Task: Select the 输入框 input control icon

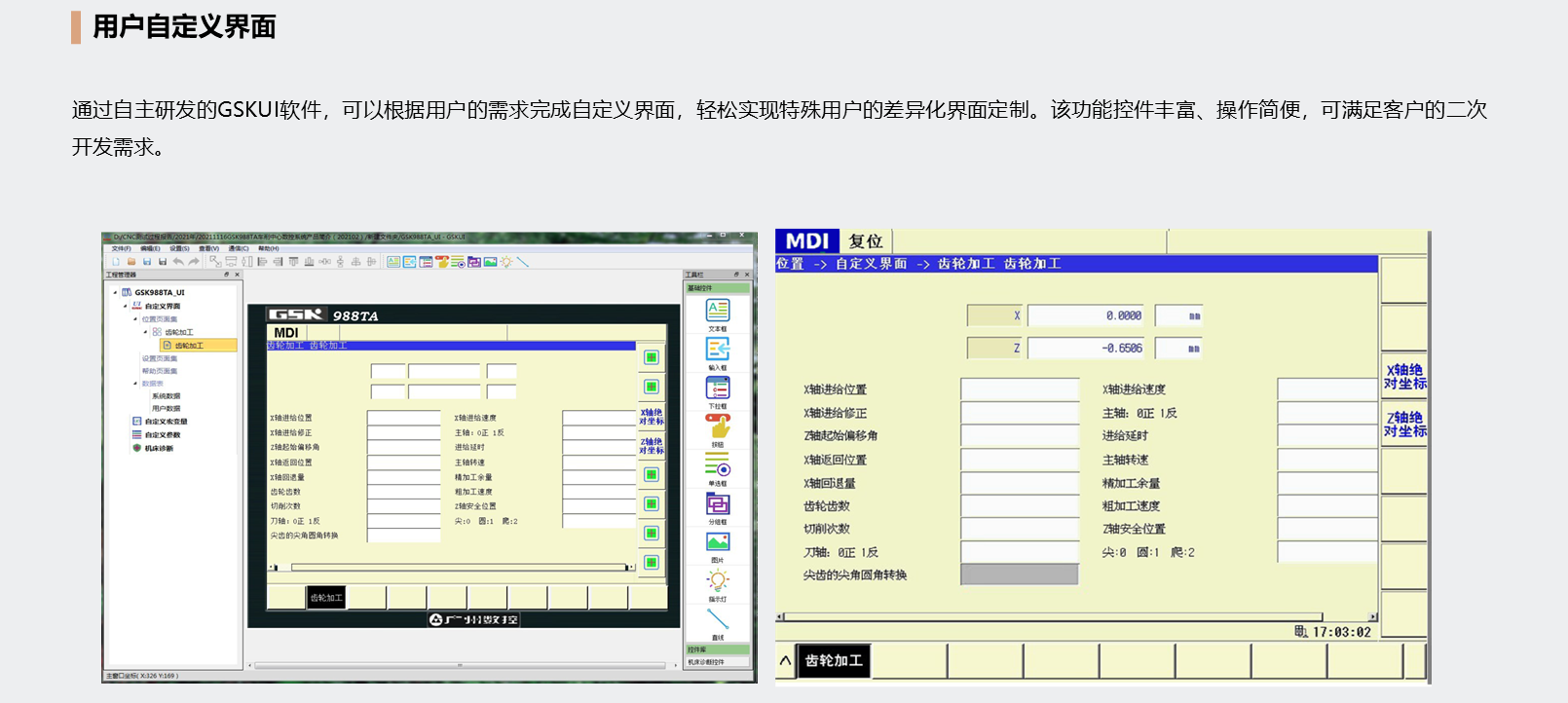Action: 717,350
